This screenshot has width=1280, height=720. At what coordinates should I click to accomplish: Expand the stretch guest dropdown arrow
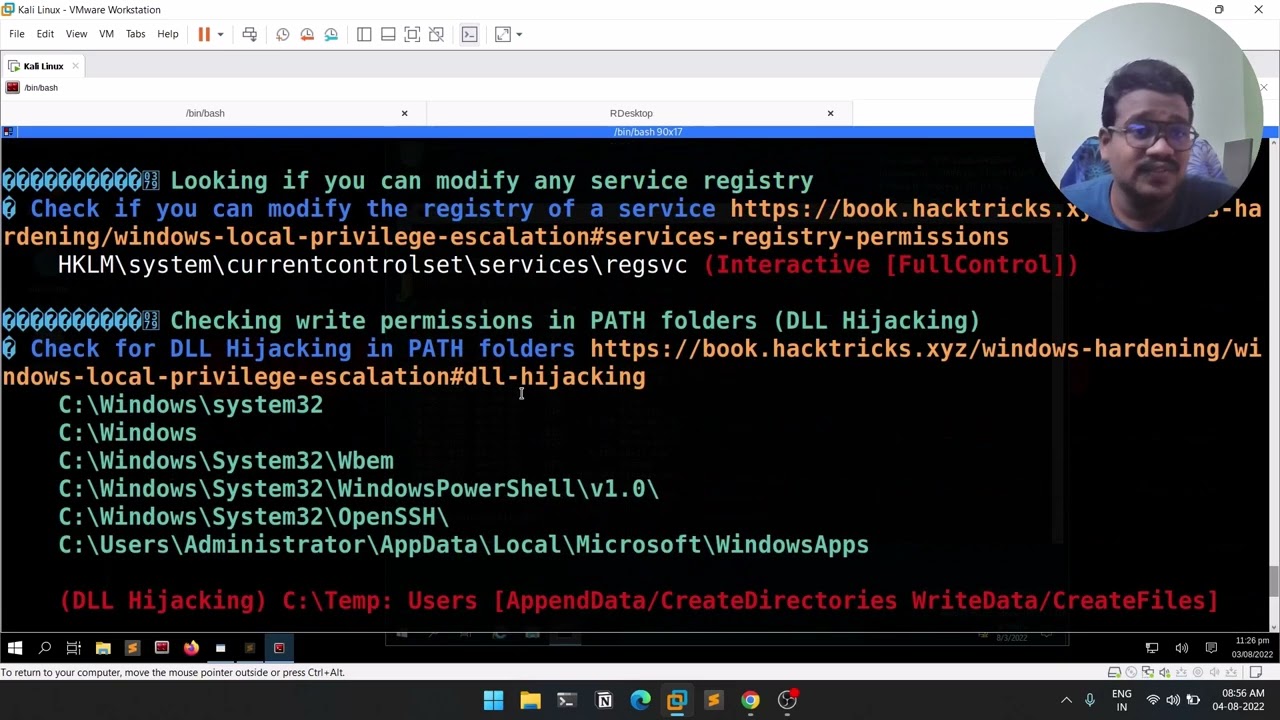519,34
